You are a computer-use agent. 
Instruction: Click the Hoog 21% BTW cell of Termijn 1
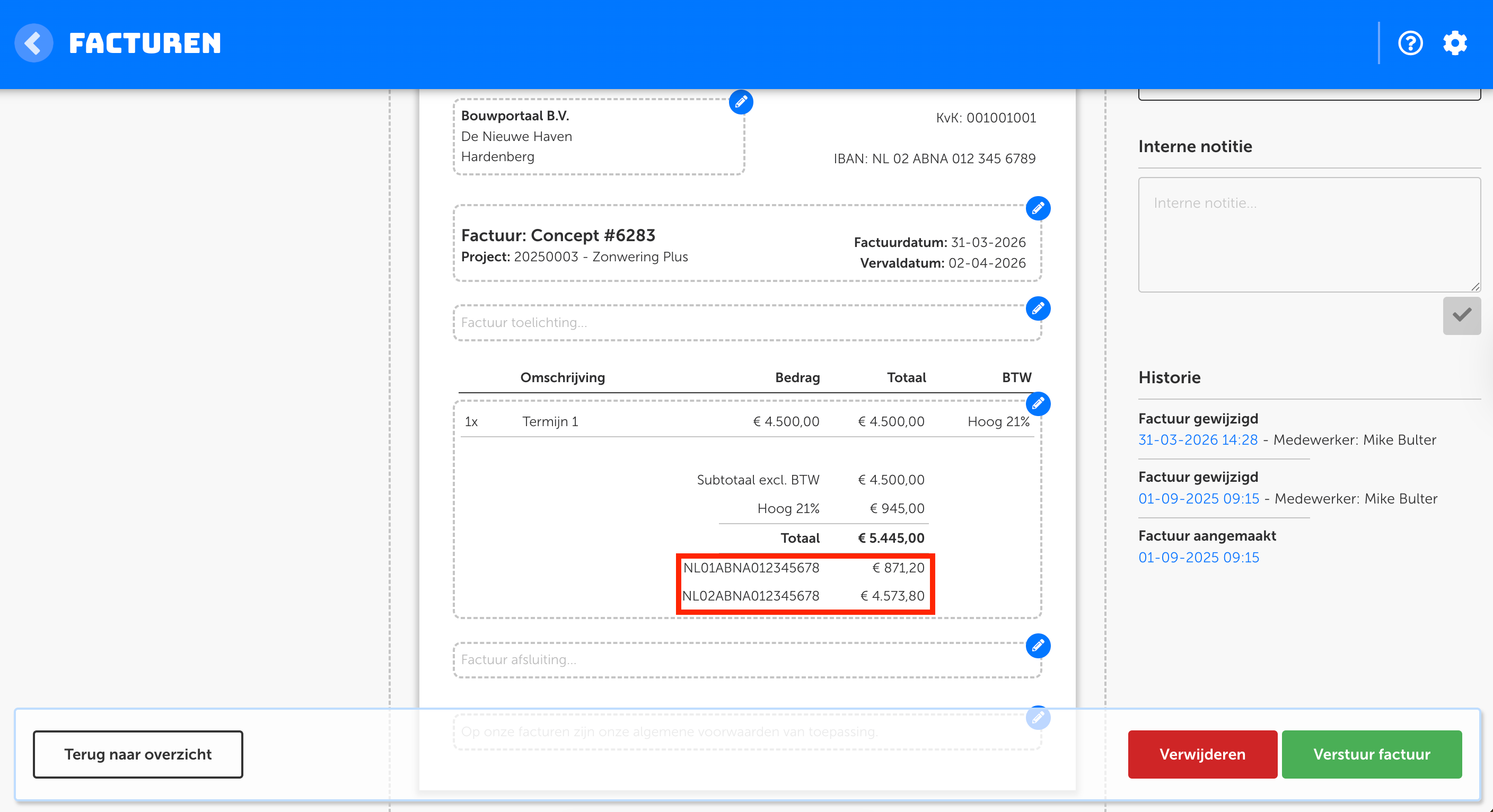pos(999,421)
